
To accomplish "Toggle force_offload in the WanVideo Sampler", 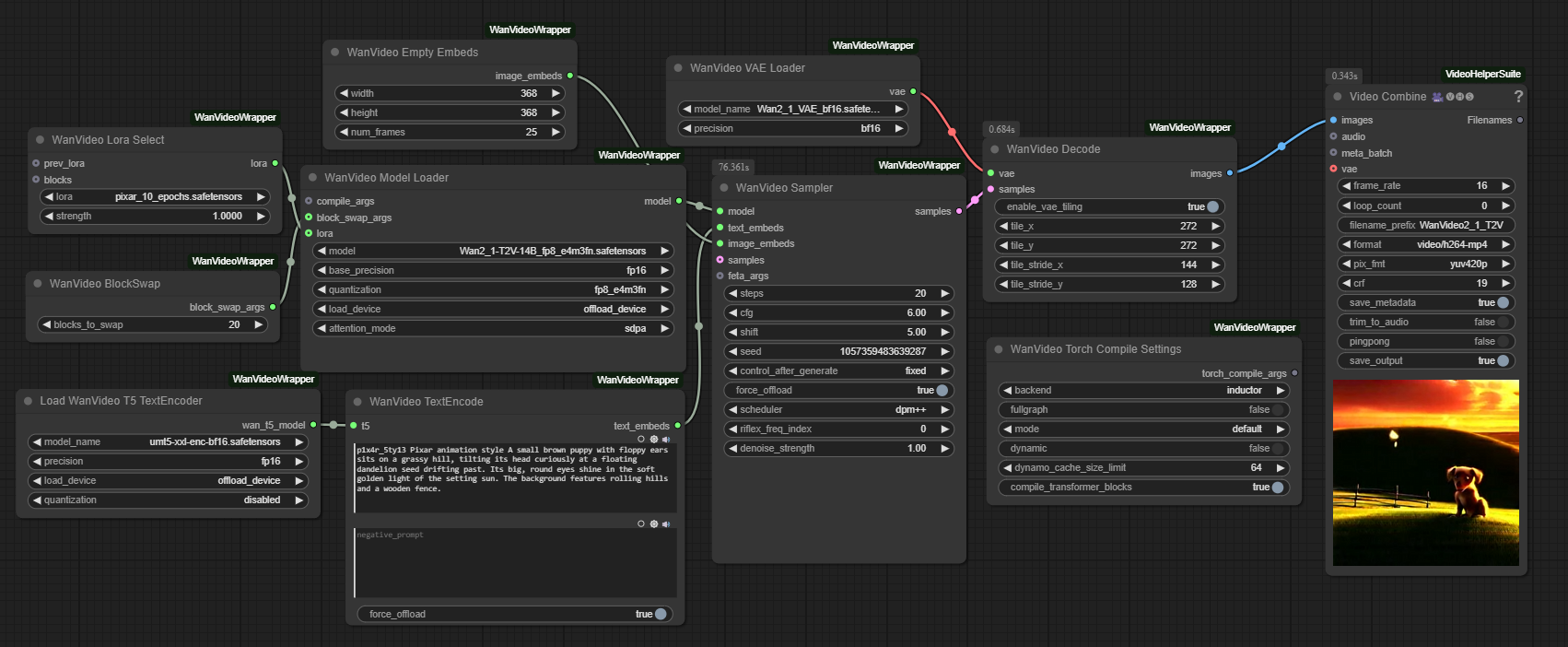I will (942, 391).
